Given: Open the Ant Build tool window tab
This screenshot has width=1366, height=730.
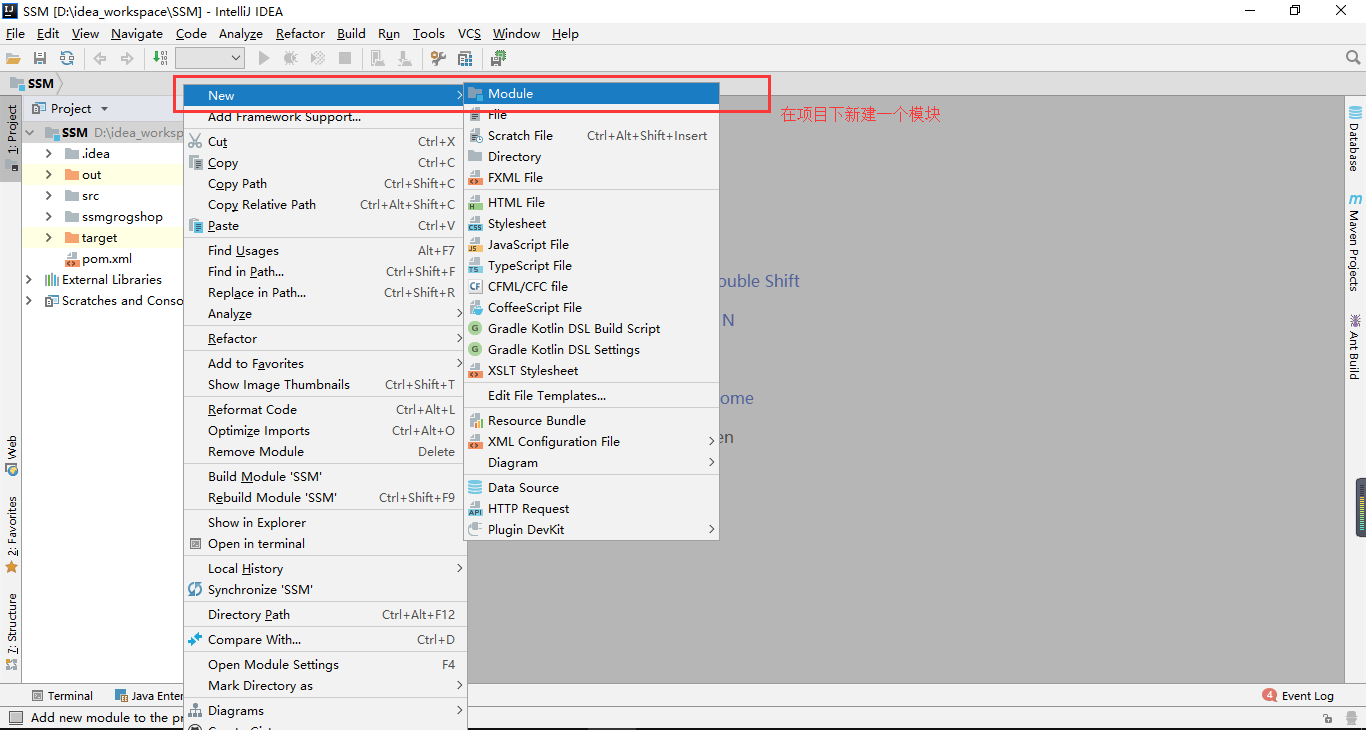Looking at the screenshot, I should (x=1355, y=346).
